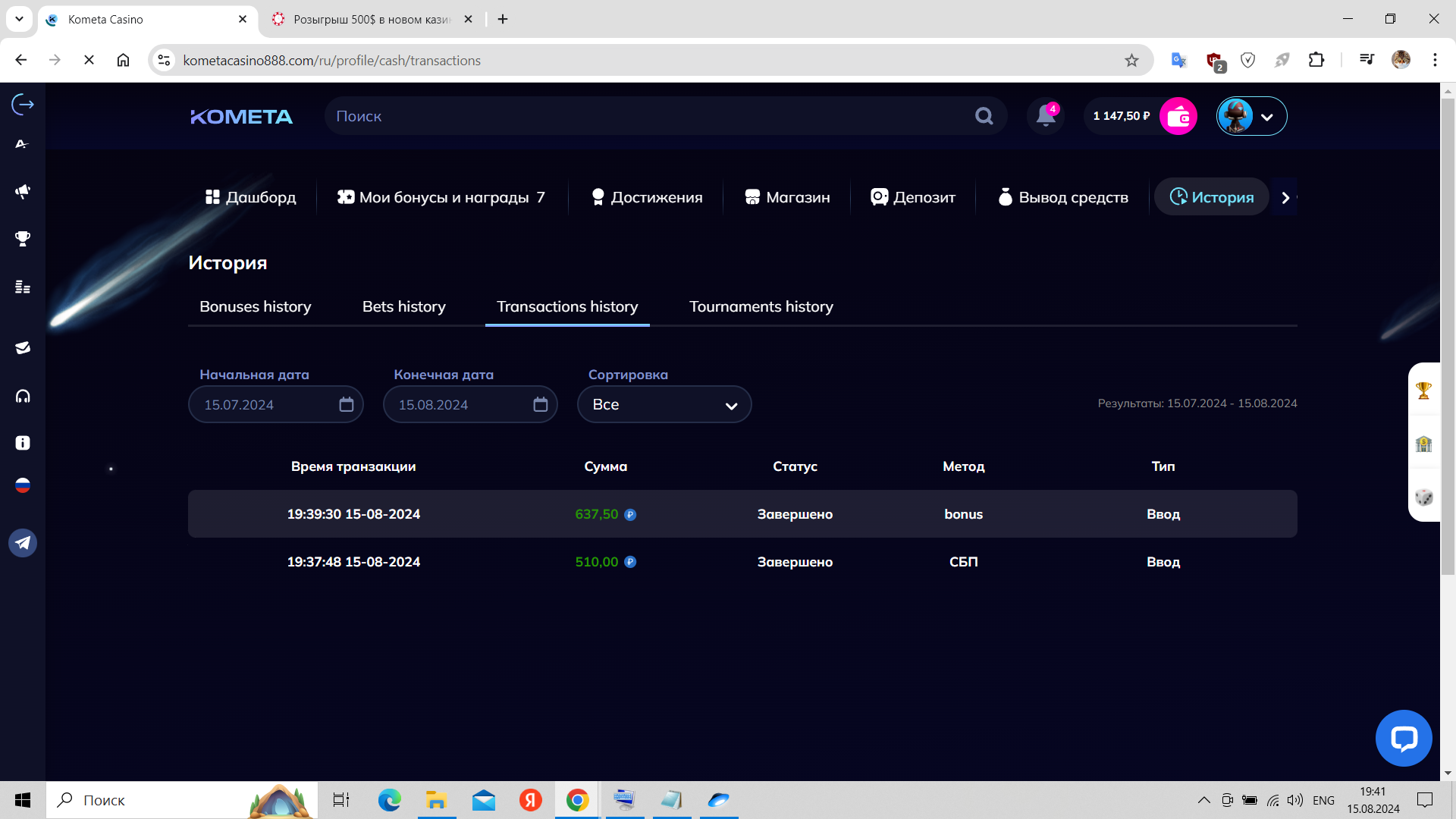This screenshot has height=819, width=1456.
Task: Select the Russian flag language icon
Action: click(23, 485)
